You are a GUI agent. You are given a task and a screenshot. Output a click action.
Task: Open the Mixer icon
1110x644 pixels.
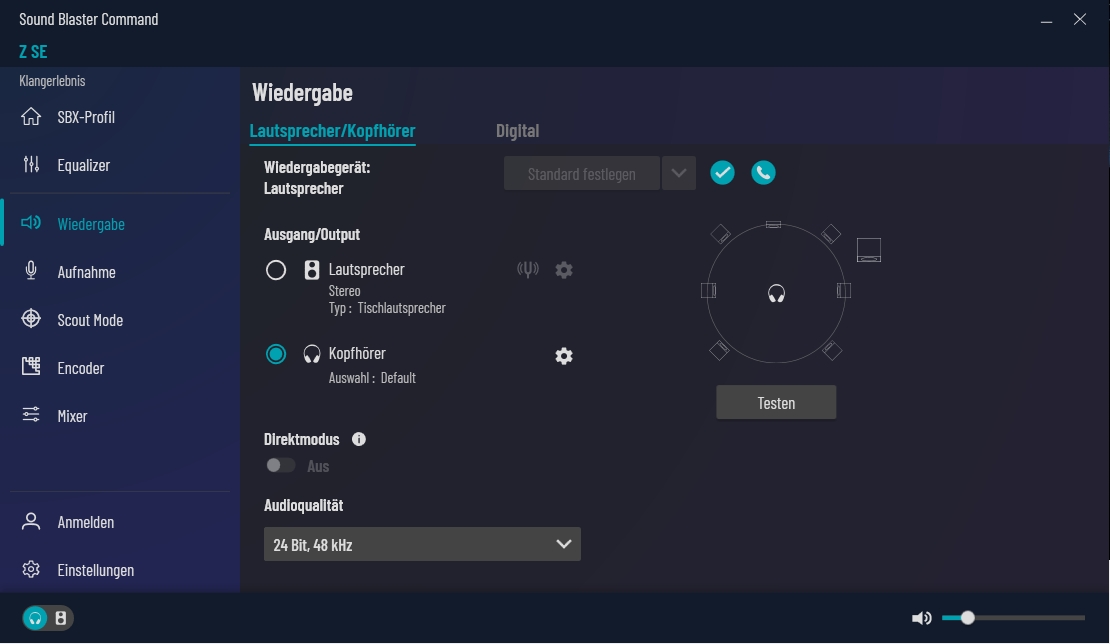30,415
